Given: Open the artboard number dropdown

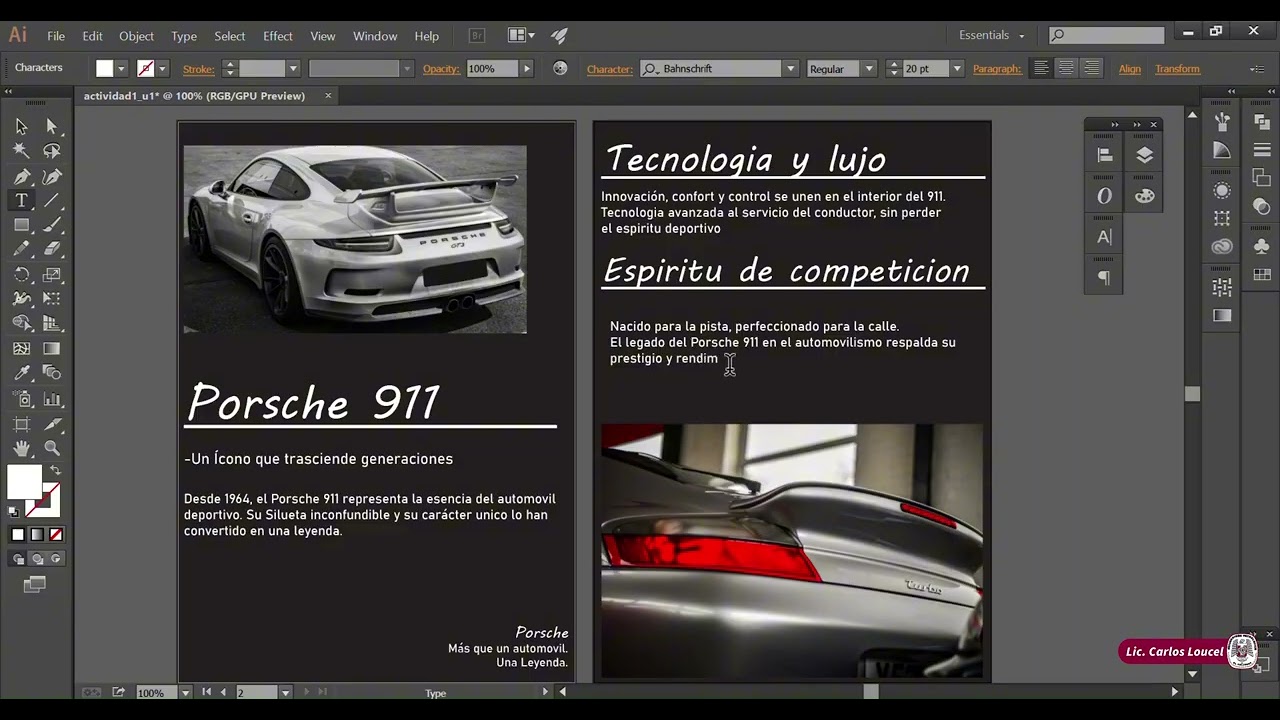Looking at the screenshot, I should coord(285,692).
